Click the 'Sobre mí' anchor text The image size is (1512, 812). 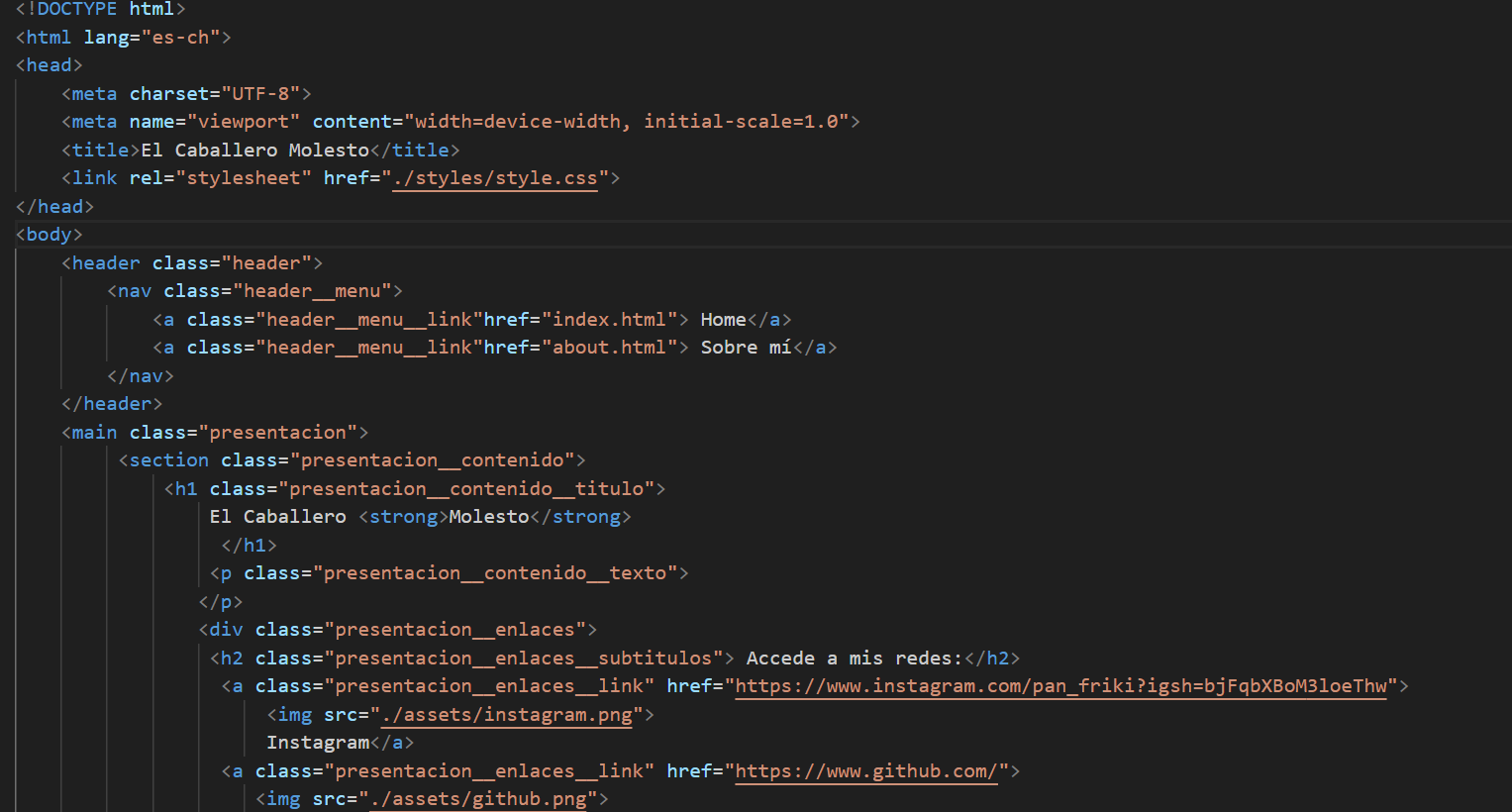point(747,348)
